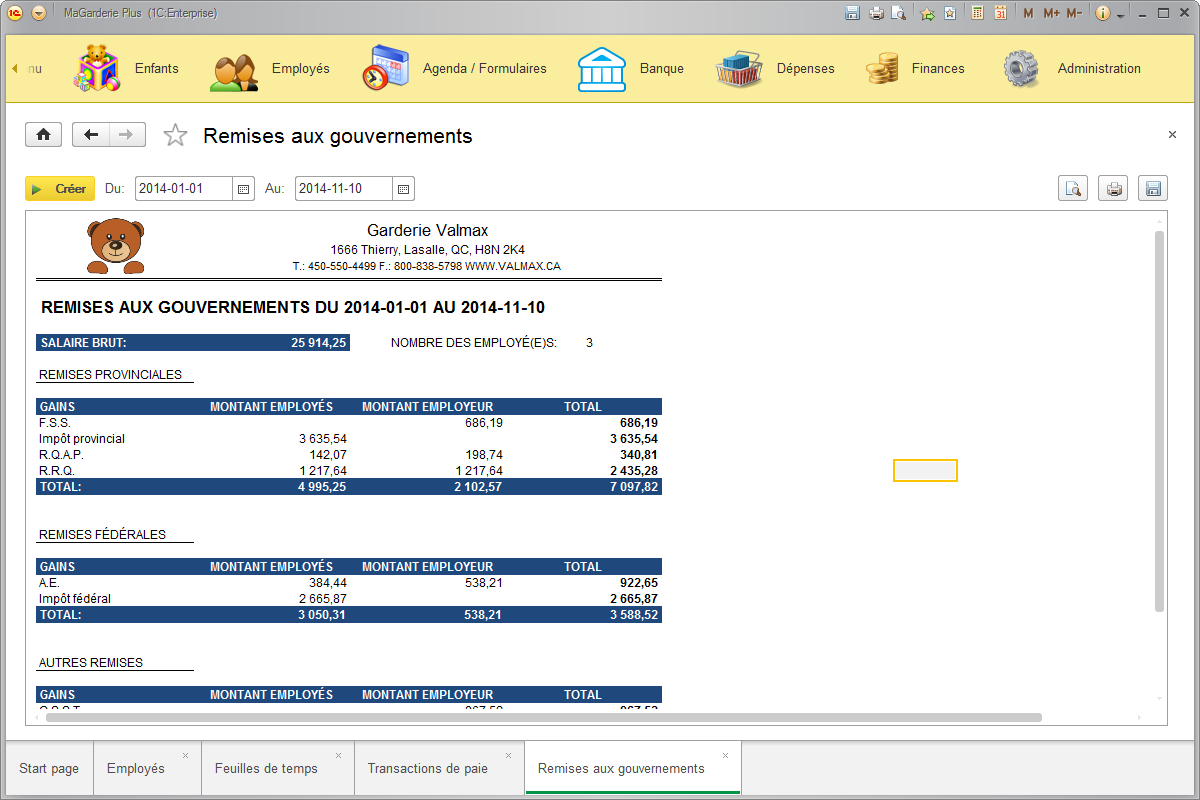Switch to the Start page tab
The height and width of the screenshot is (800, 1200).
49,768
